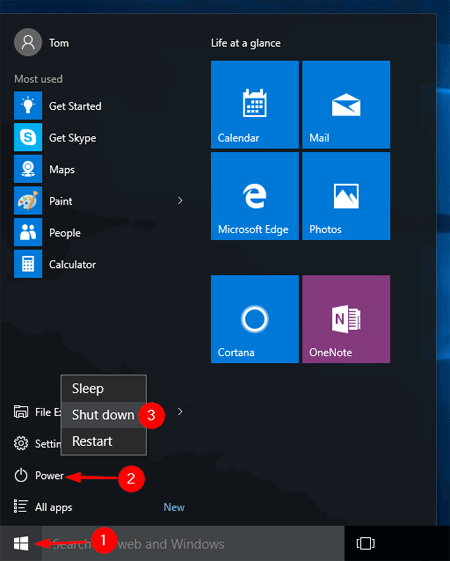This screenshot has width=450, height=561.
Task: Open File Explorer folder icon
Action: [x=21, y=412]
